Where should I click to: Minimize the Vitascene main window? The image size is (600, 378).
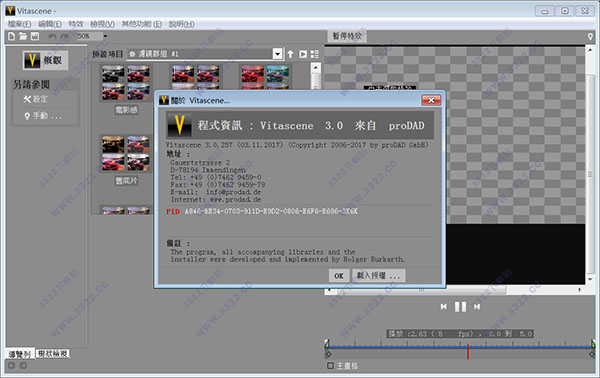point(545,11)
